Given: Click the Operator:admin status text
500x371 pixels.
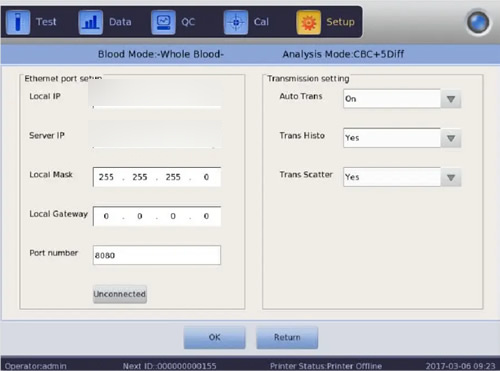Looking at the screenshot, I should pos(35,366).
